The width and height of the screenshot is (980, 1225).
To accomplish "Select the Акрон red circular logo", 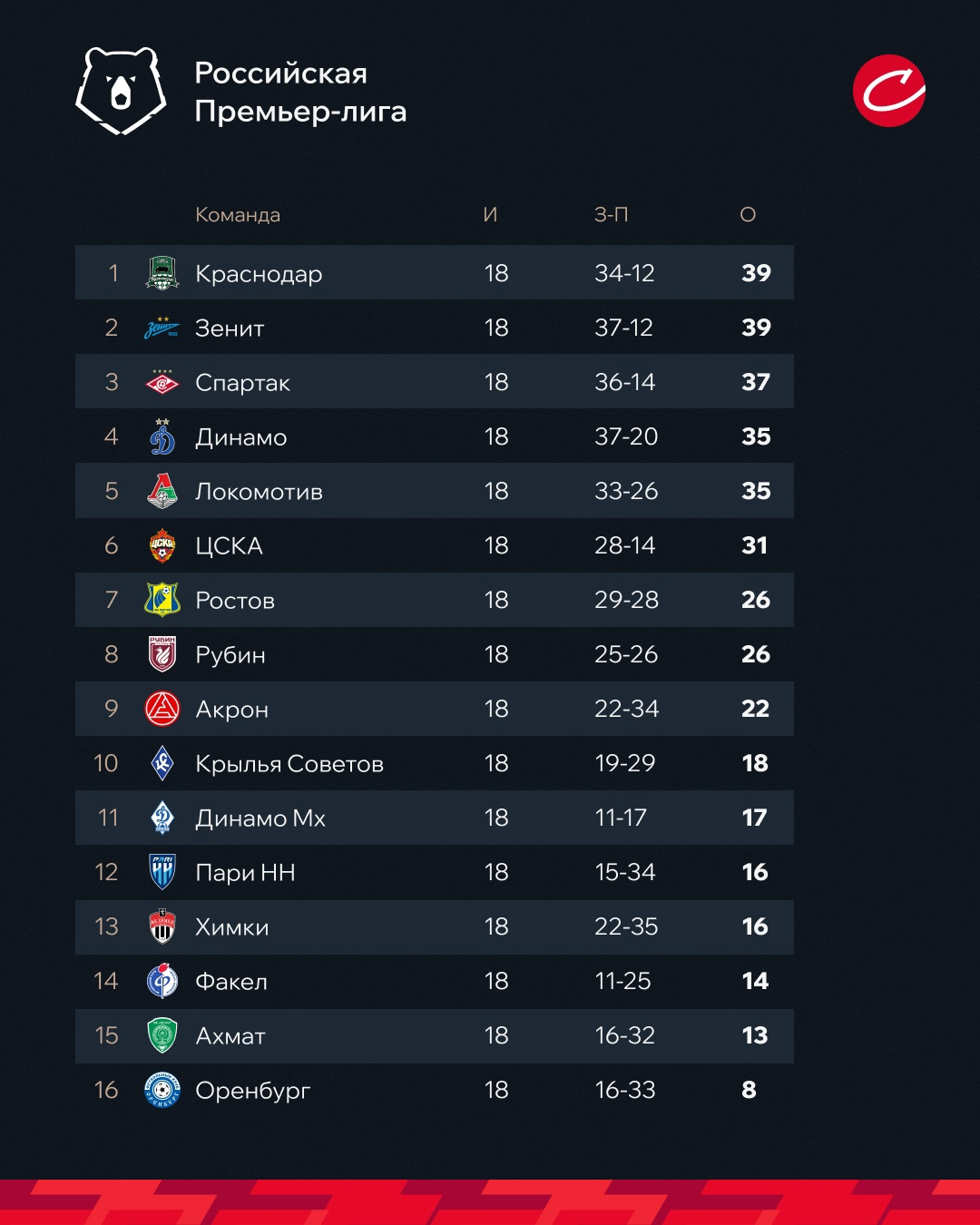I will 162,709.
